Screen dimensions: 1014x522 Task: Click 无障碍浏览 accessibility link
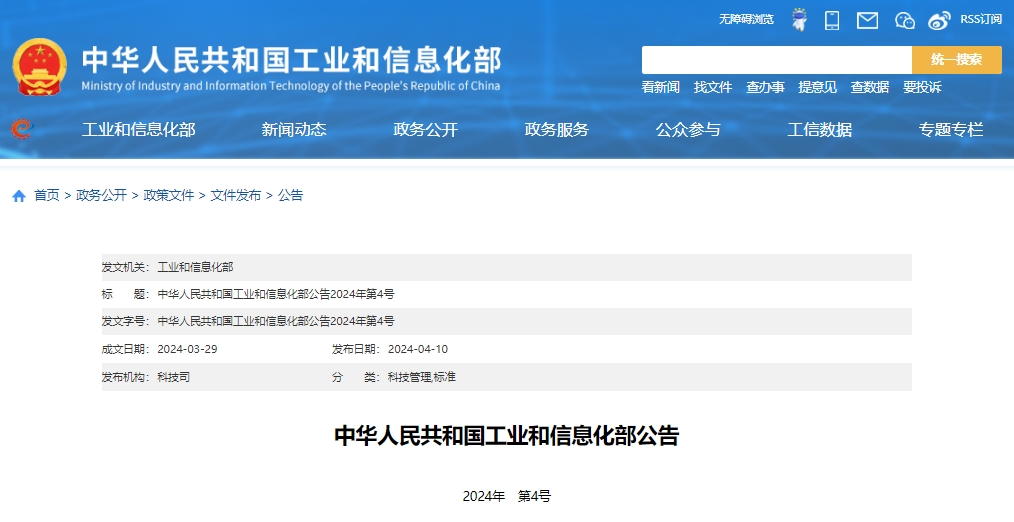[x=746, y=19]
